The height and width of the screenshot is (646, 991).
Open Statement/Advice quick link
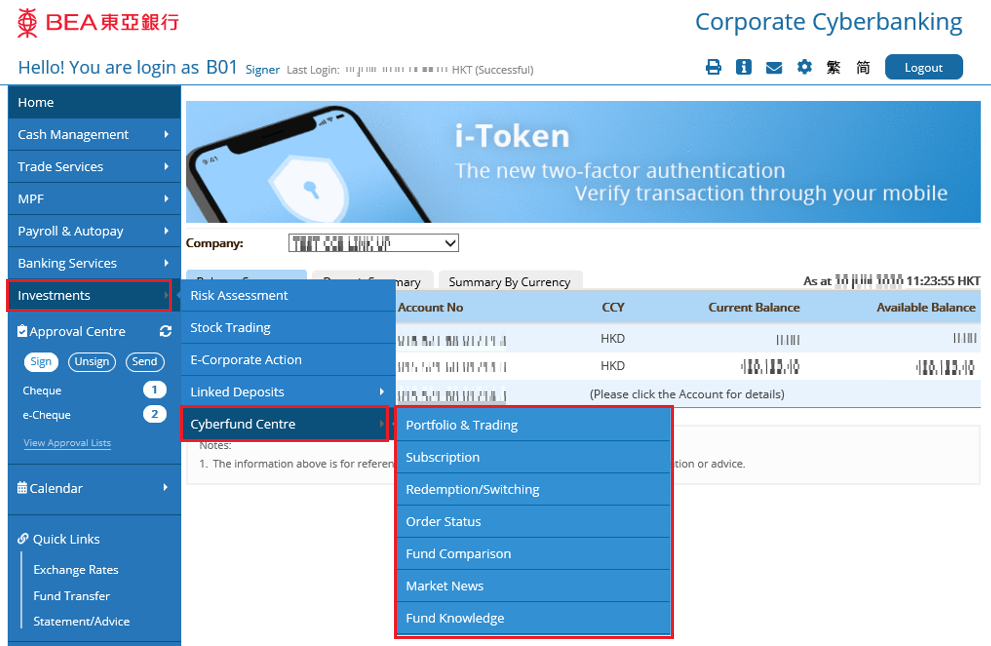[x=82, y=621]
